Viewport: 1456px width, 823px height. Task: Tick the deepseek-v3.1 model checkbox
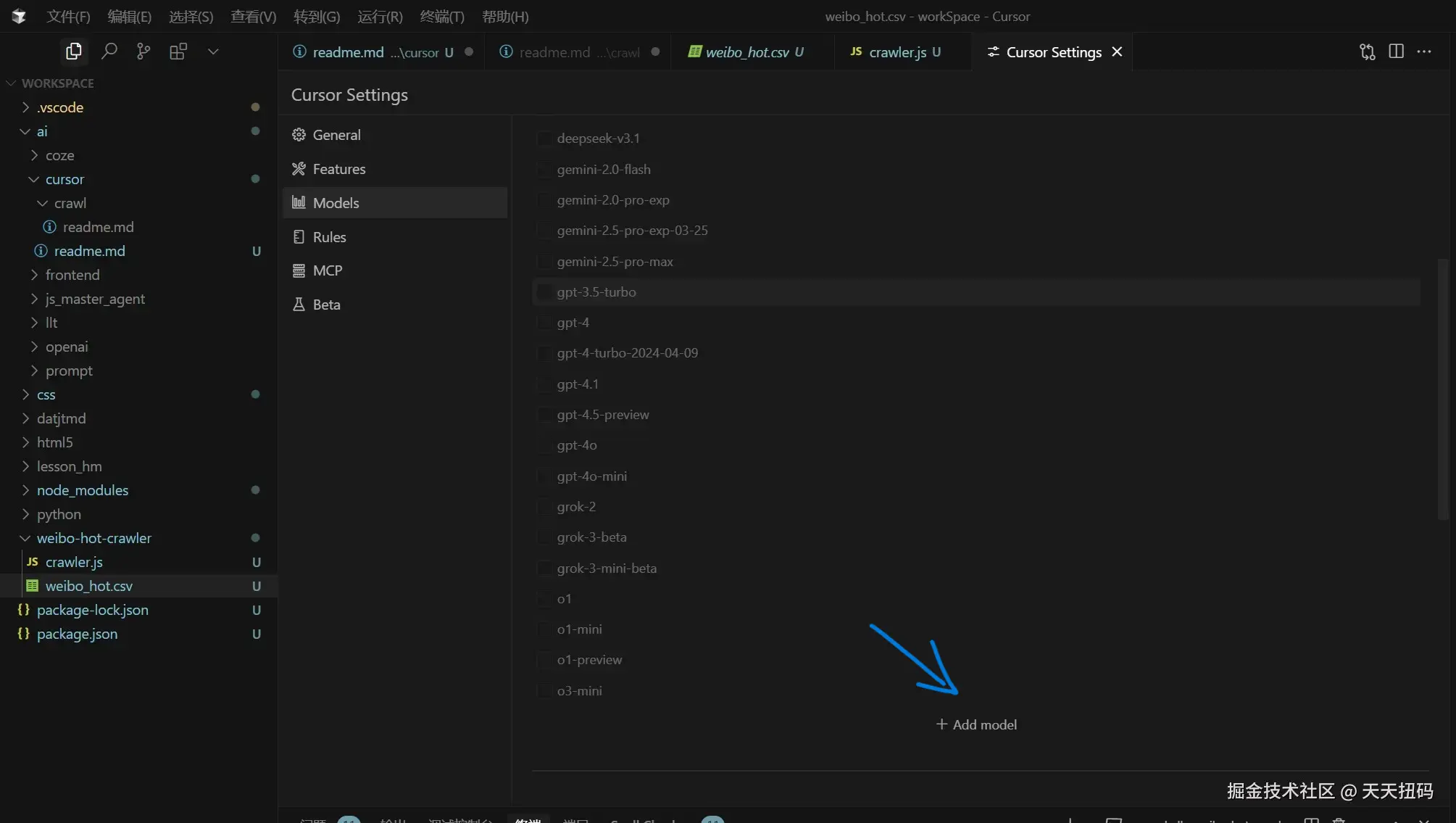point(544,138)
